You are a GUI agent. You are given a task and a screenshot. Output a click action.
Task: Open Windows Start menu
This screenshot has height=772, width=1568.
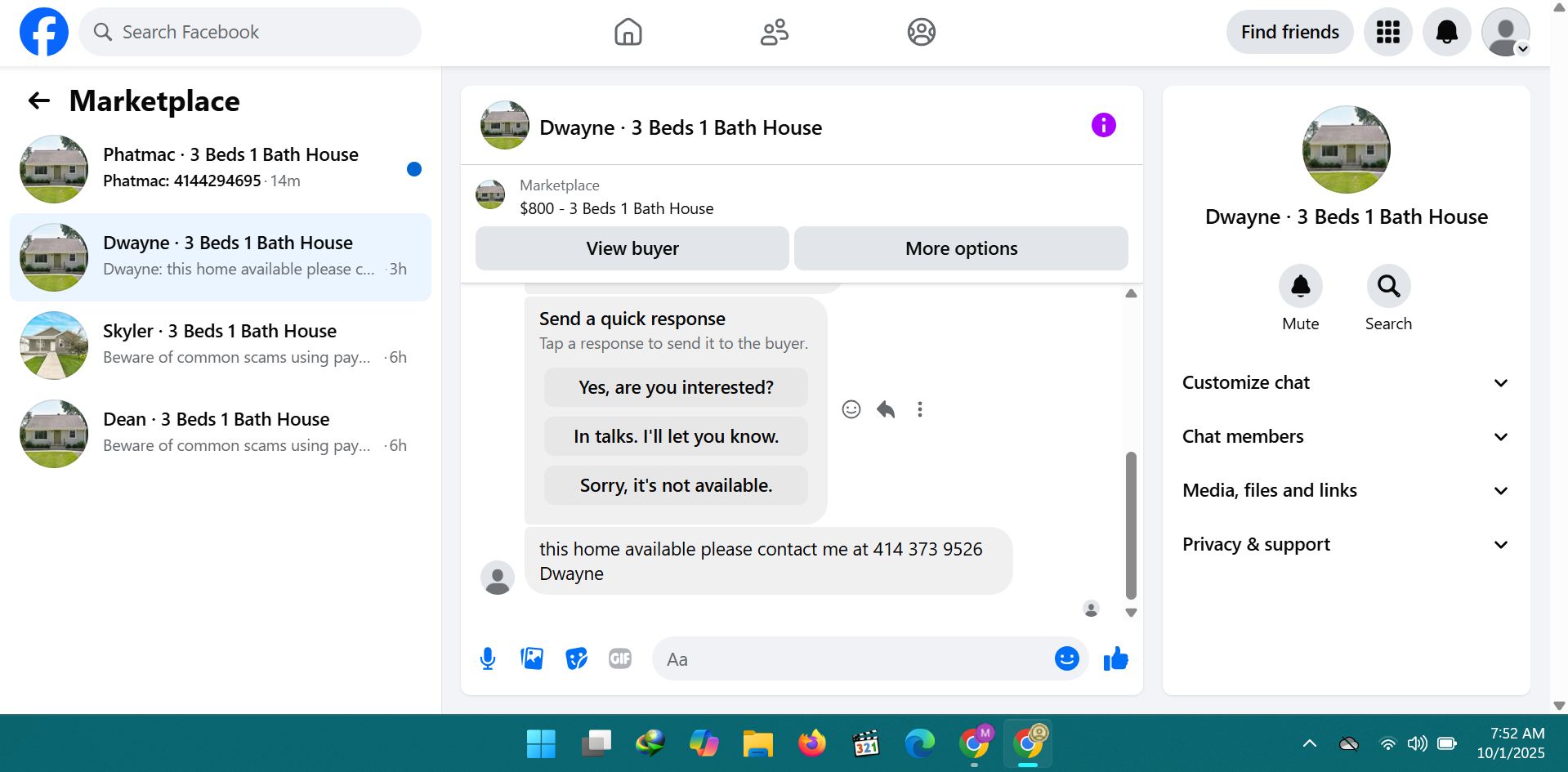pyautogui.click(x=541, y=743)
